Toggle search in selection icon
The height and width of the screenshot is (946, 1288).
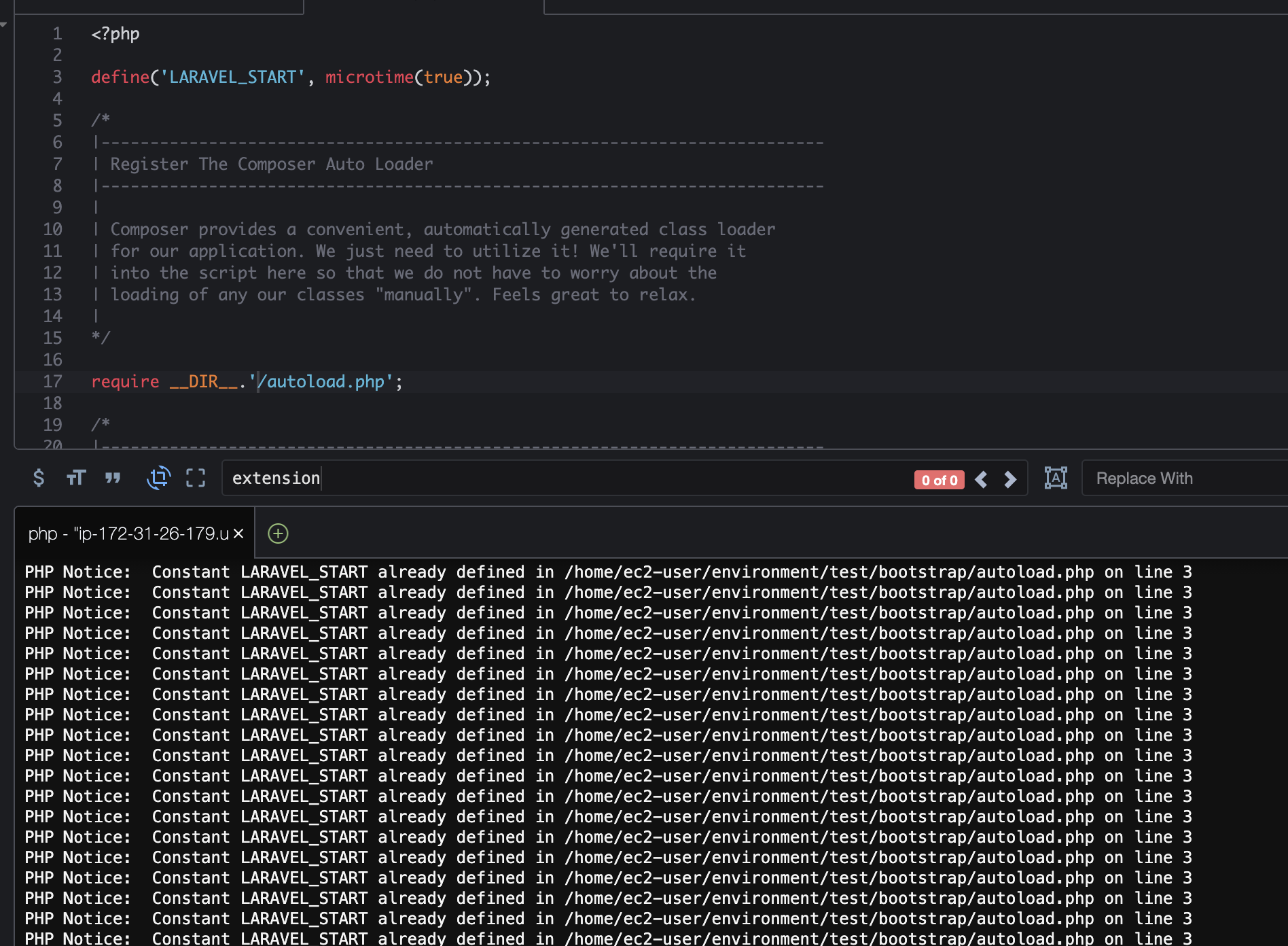[196, 478]
